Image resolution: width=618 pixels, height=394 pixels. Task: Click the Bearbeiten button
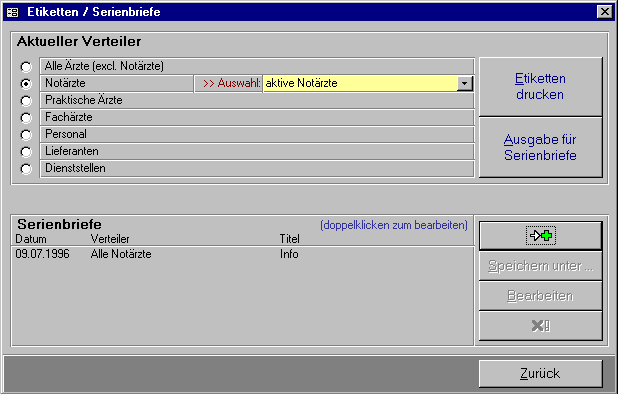[x=540, y=296]
